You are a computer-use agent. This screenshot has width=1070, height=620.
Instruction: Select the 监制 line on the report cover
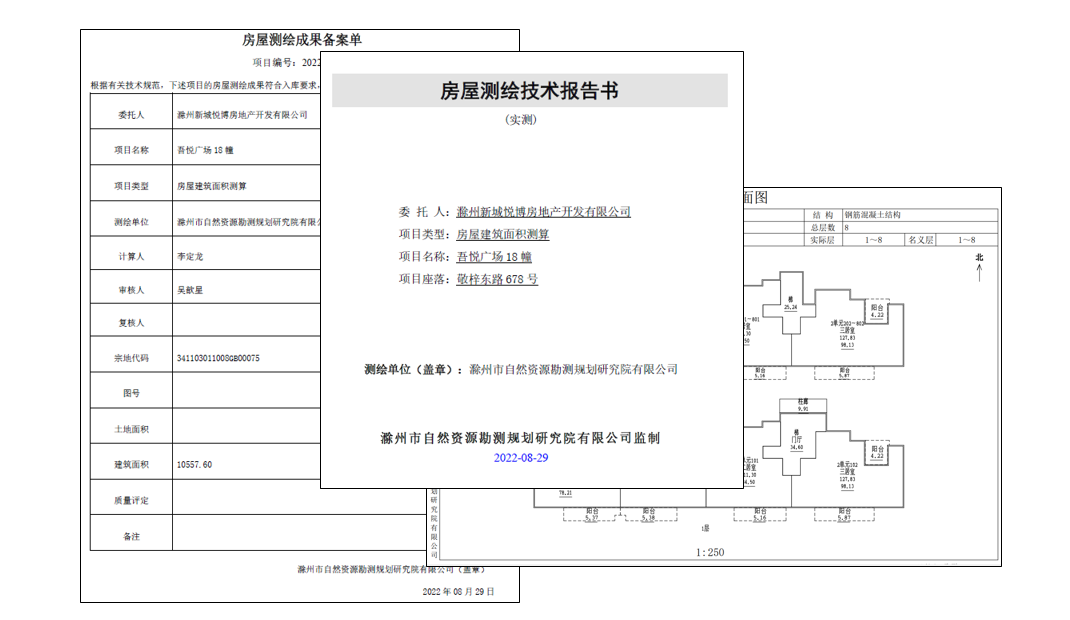coord(520,439)
